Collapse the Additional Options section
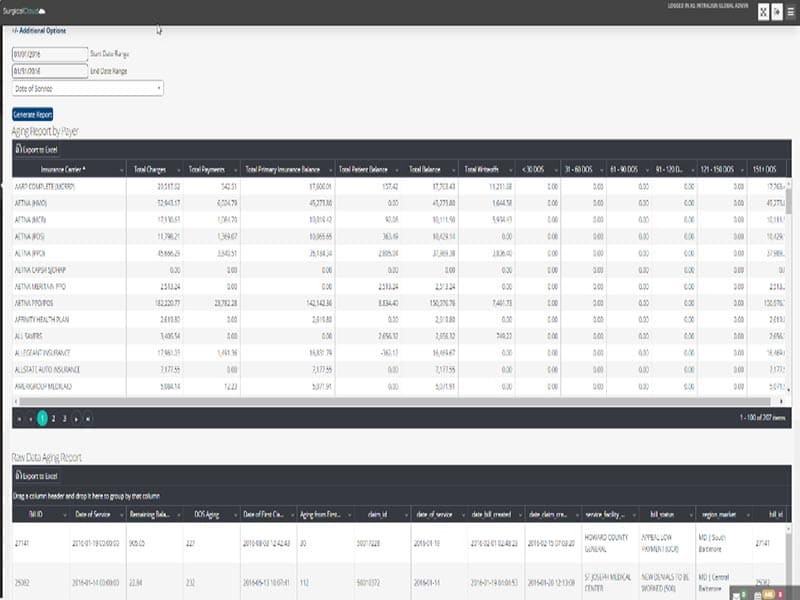This screenshot has height=600, width=800. coord(39,31)
